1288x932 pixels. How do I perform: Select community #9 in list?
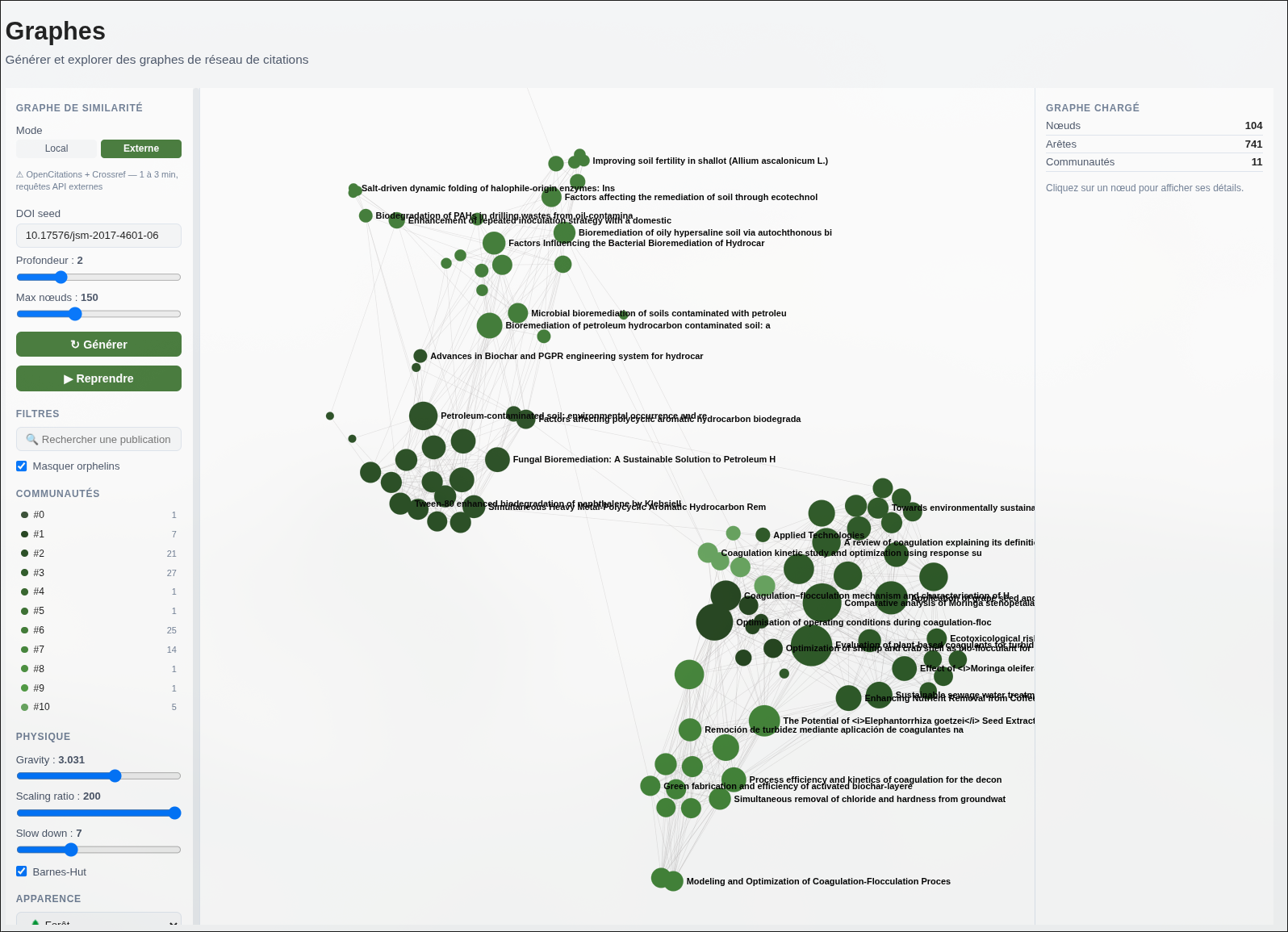(x=98, y=688)
